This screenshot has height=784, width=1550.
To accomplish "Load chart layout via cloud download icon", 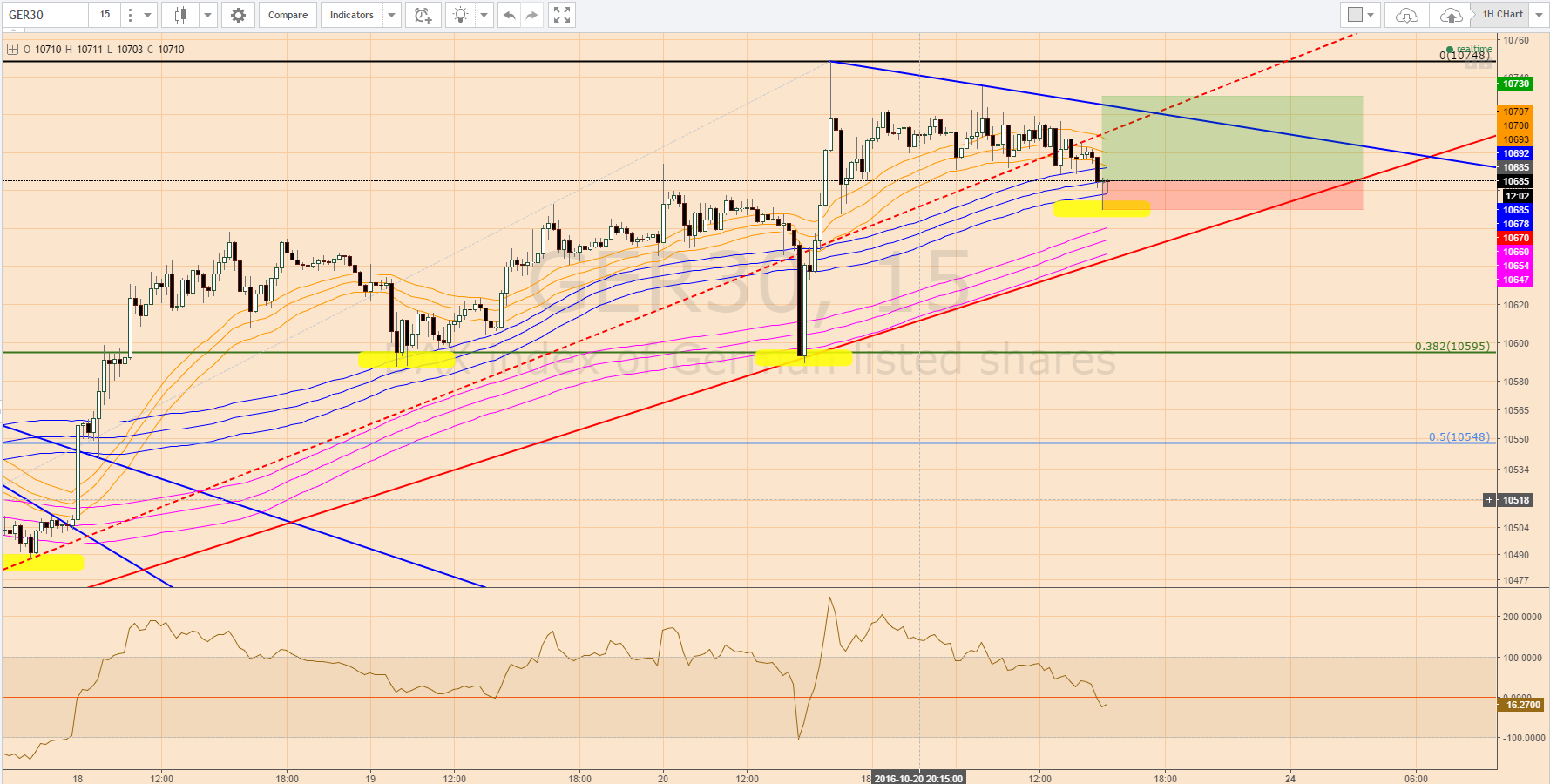I will [1406, 15].
